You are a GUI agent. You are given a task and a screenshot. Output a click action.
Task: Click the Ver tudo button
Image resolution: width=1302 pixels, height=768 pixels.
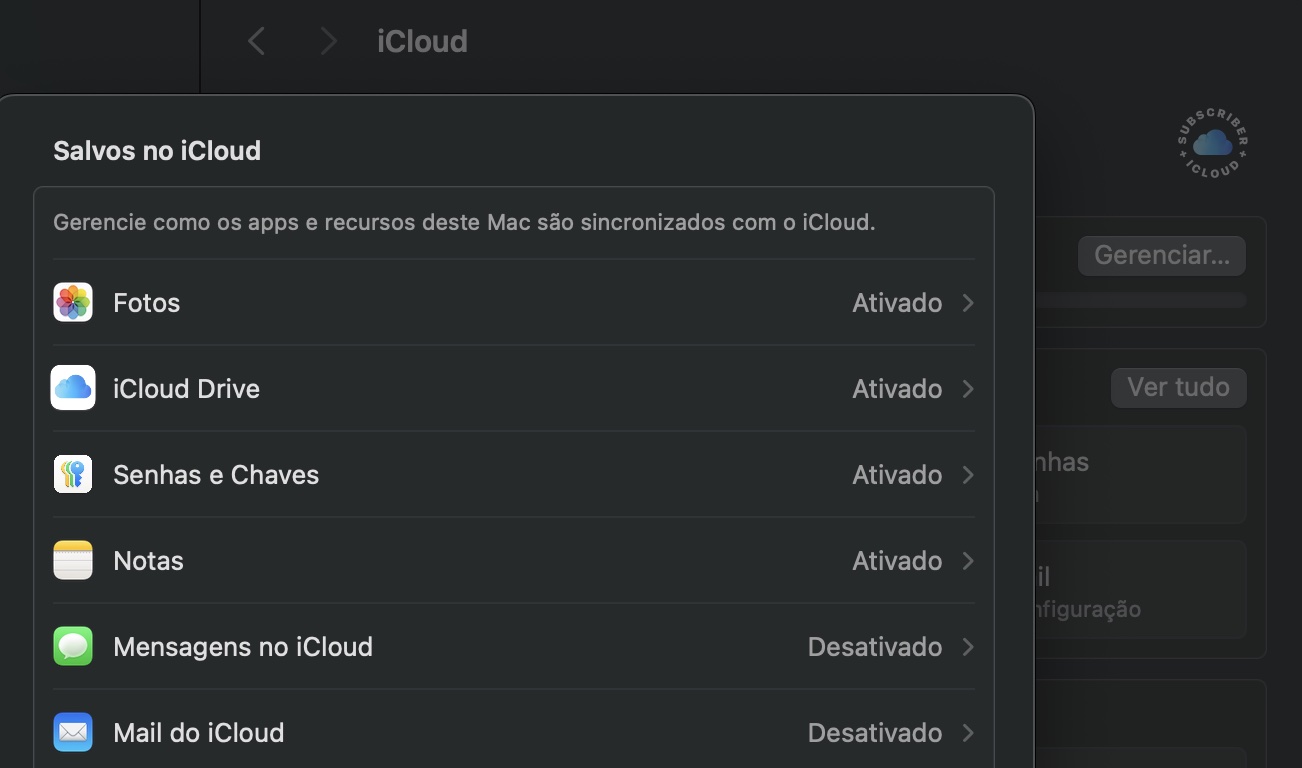point(1178,387)
